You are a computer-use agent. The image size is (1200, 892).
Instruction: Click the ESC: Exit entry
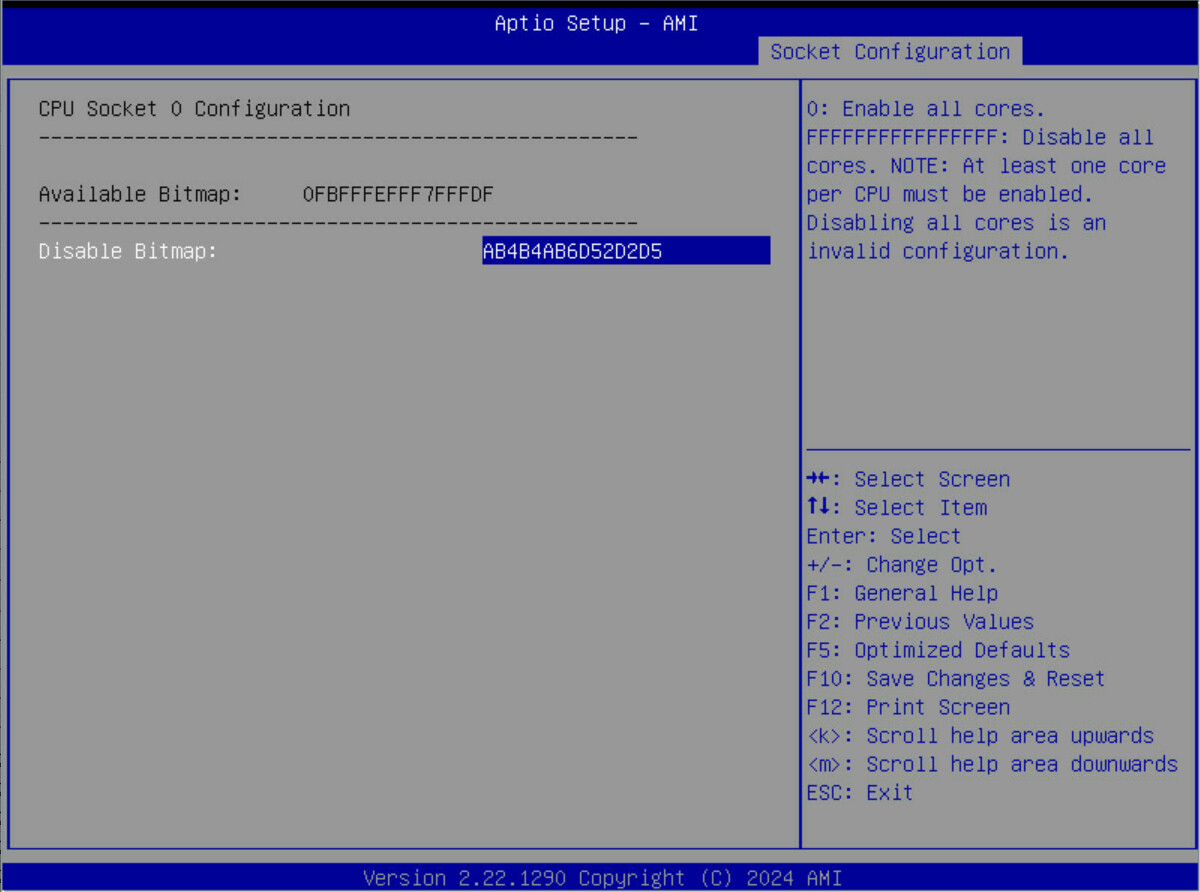point(859,793)
